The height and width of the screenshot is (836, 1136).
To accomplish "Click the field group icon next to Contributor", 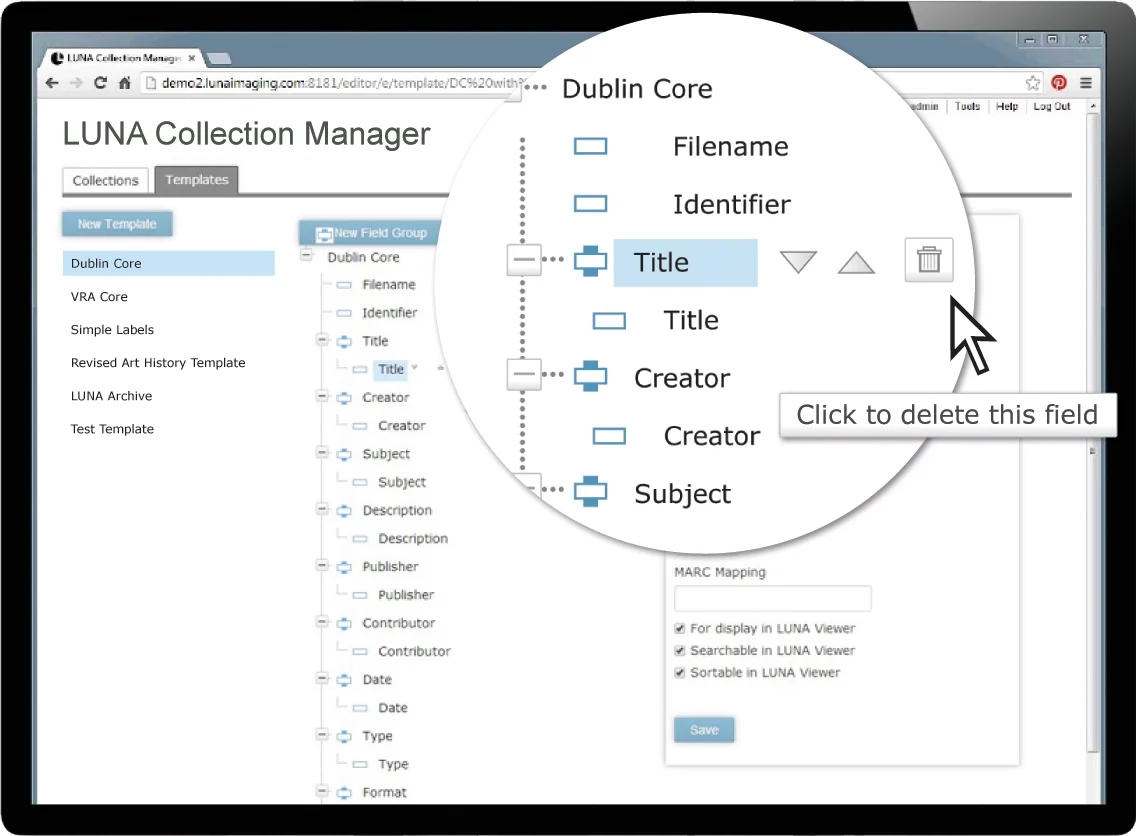I will pos(344,624).
